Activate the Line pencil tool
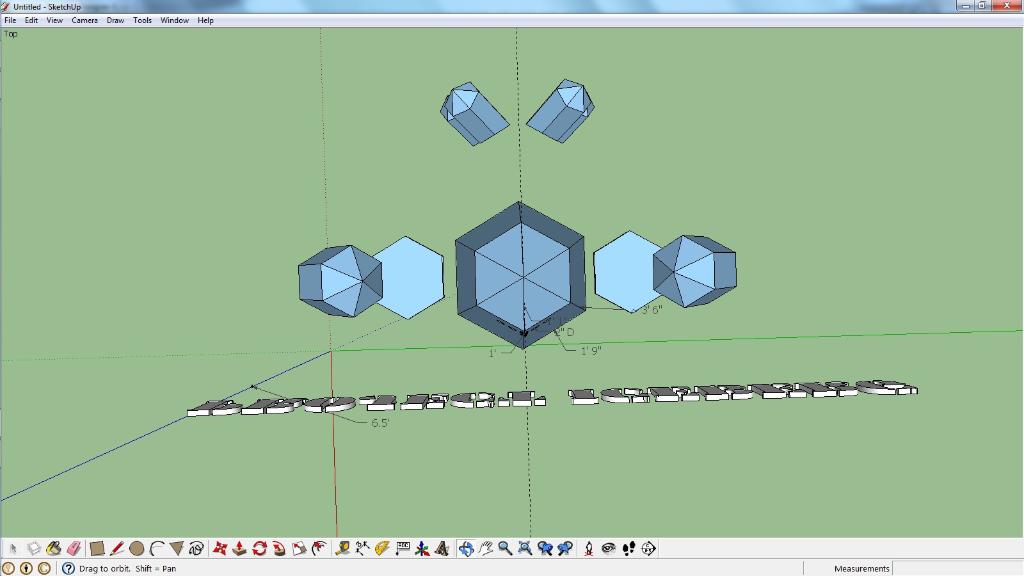Screen dimensions: 1024x576 click(117, 549)
